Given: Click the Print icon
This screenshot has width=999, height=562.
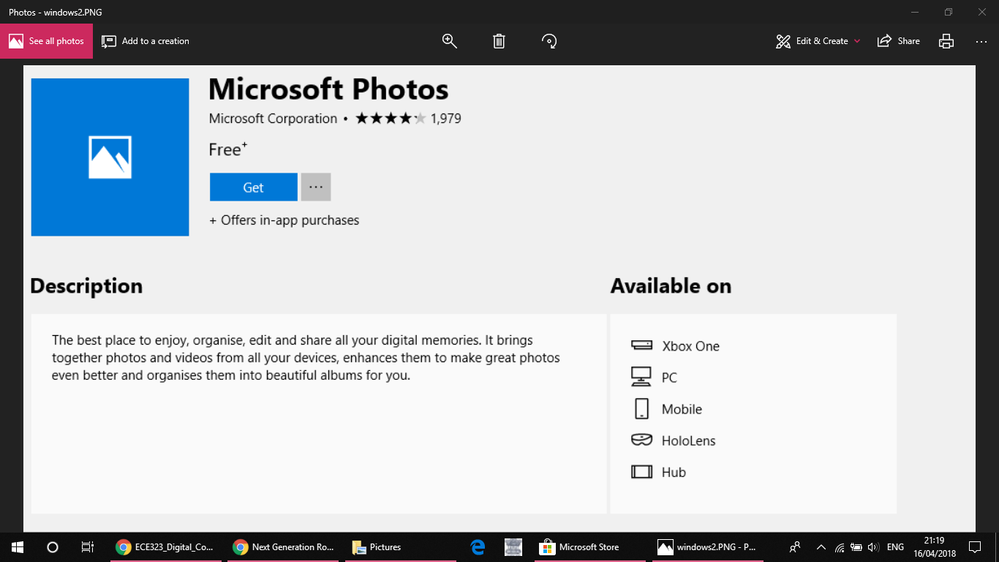Looking at the screenshot, I should tap(946, 41).
